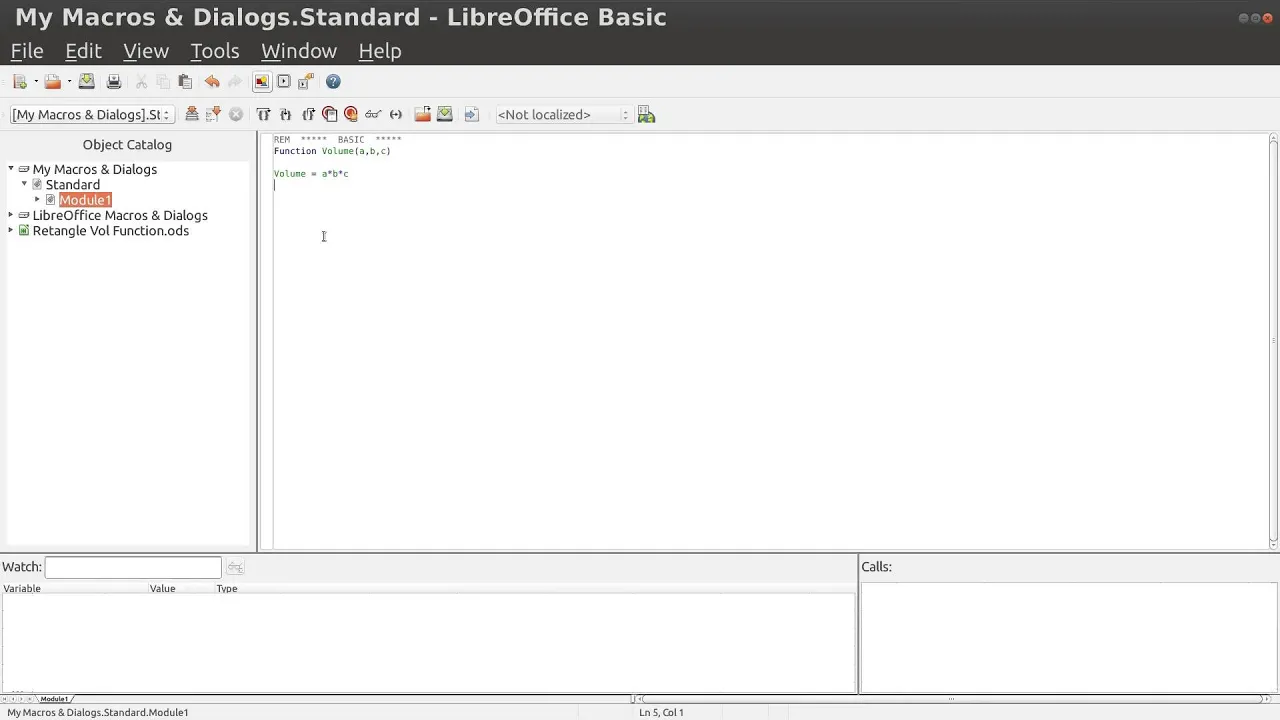Open the File menu
1280x720 pixels.
pyautogui.click(x=27, y=51)
